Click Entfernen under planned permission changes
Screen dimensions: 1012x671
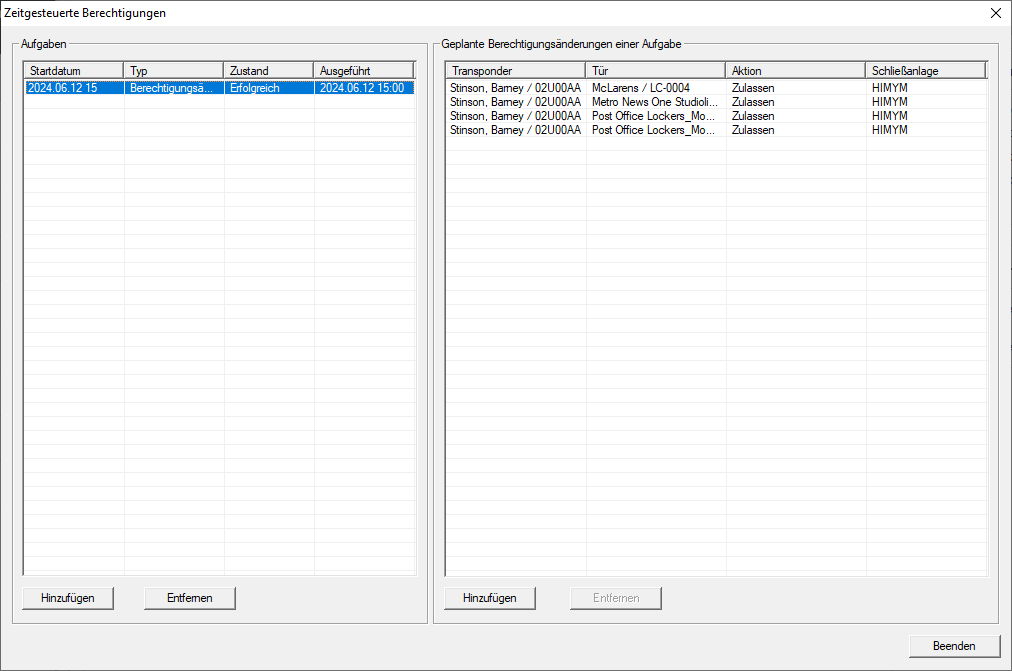click(x=616, y=598)
